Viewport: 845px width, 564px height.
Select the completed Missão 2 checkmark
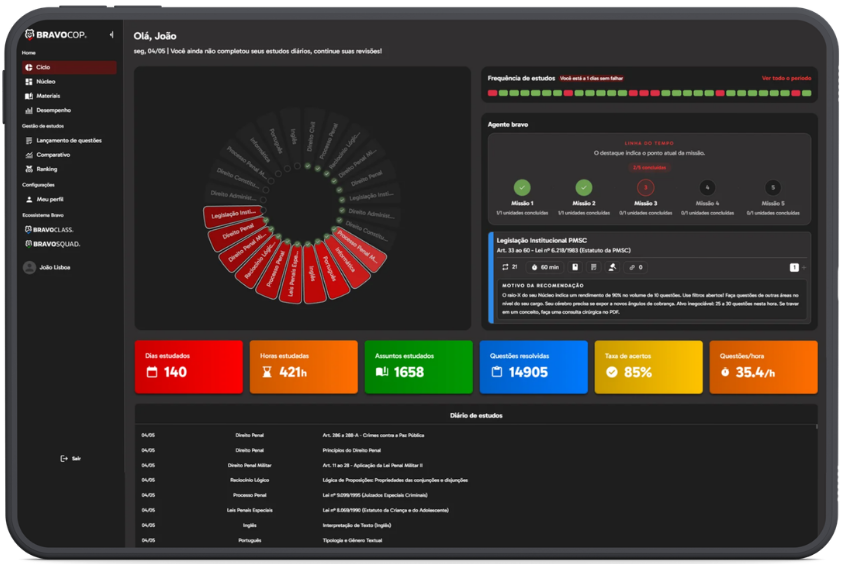click(584, 187)
